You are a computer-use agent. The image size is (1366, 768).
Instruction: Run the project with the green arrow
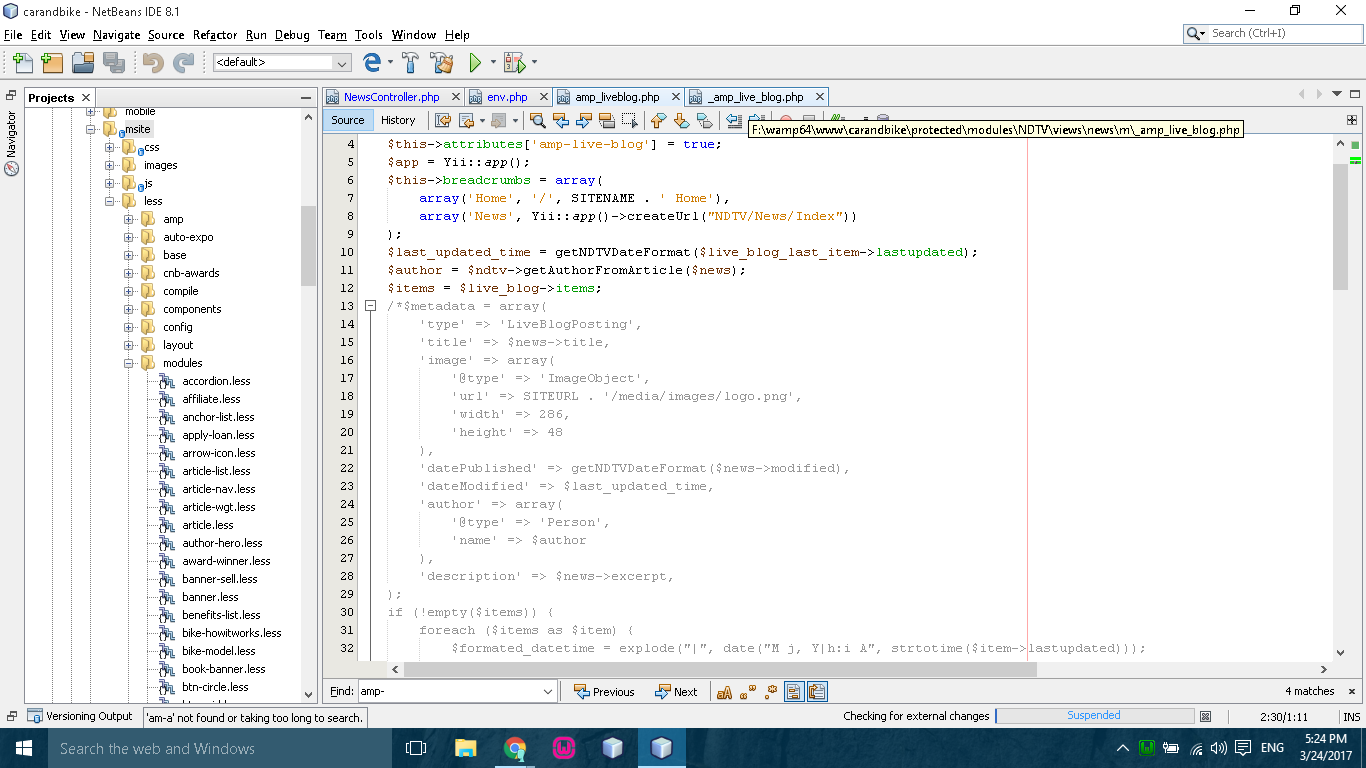pos(475,63)
